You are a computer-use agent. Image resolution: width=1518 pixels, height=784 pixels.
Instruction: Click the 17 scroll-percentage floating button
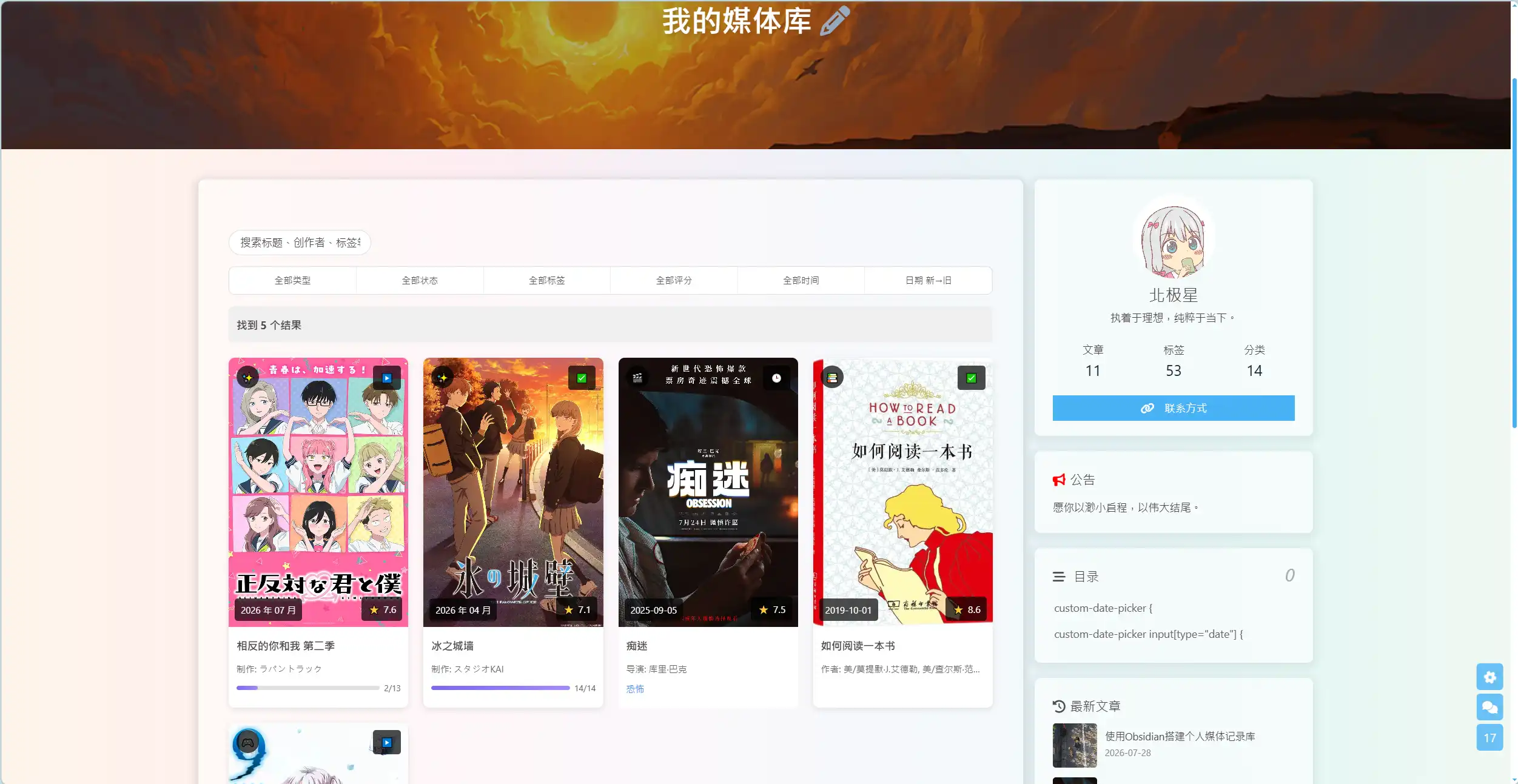(x=1489, y=737)
